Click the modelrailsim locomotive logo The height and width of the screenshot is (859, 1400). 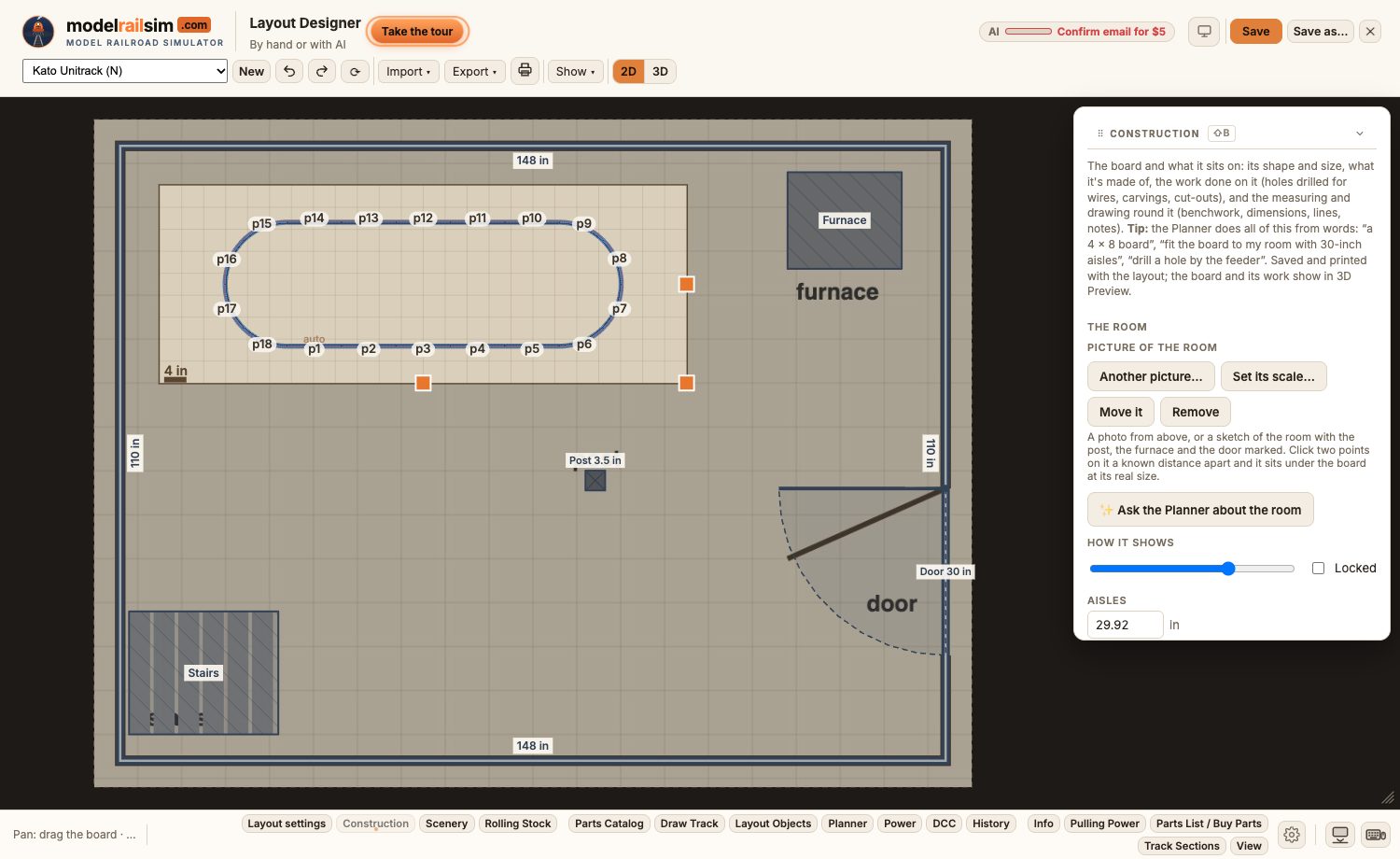tap(38, 32)
